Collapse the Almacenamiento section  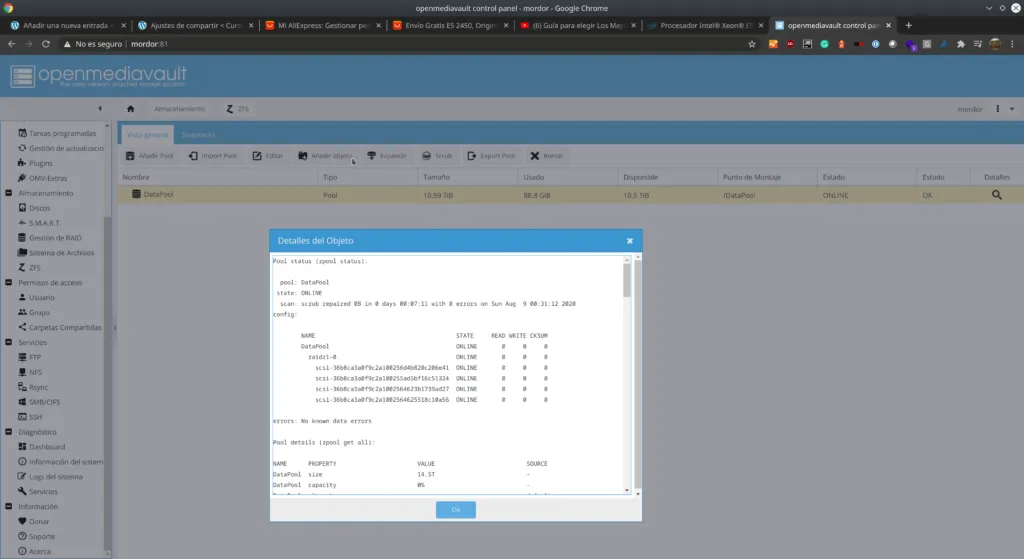8,193
